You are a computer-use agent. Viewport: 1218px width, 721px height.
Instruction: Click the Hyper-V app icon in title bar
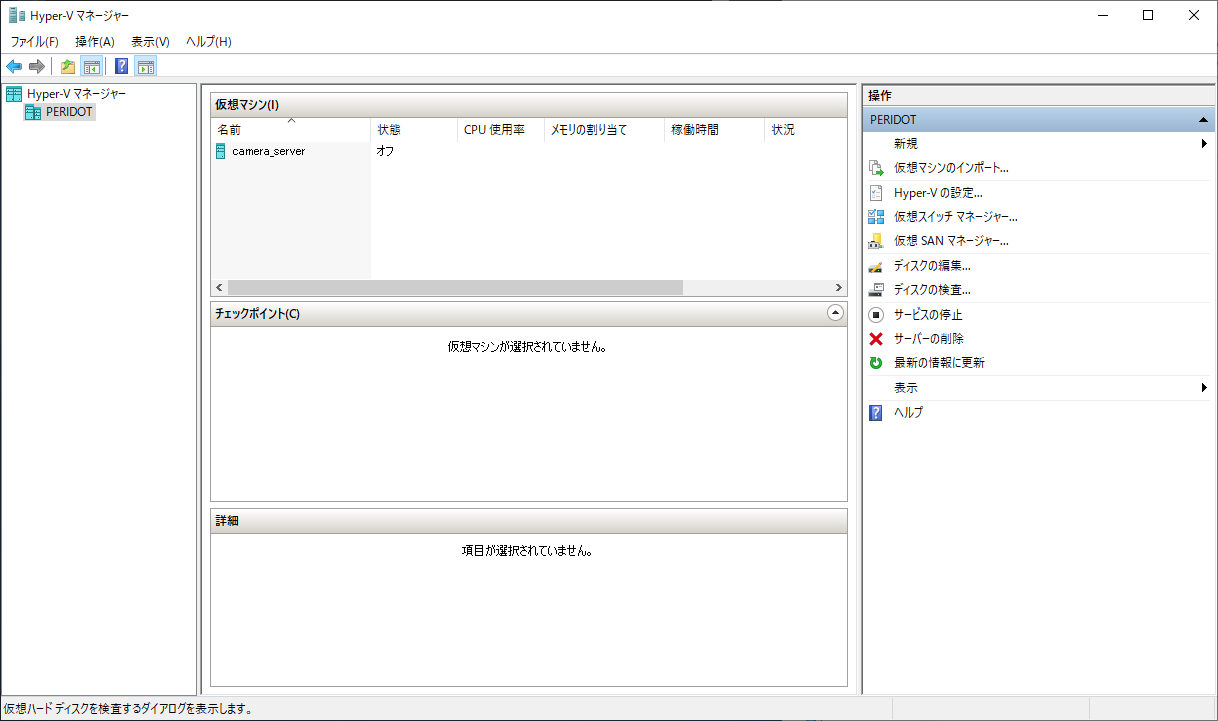pos(17,15)
